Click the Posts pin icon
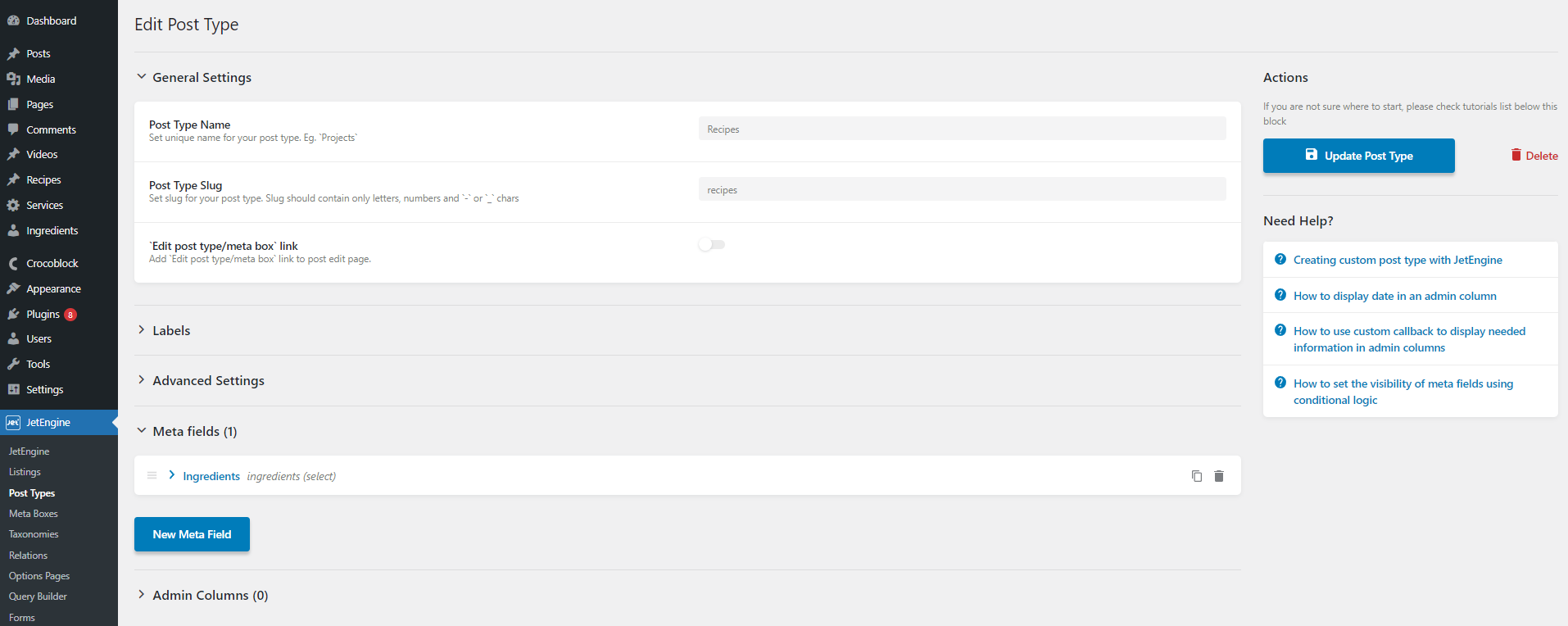Screen dimensions: 1568x626 pos(13,53)
